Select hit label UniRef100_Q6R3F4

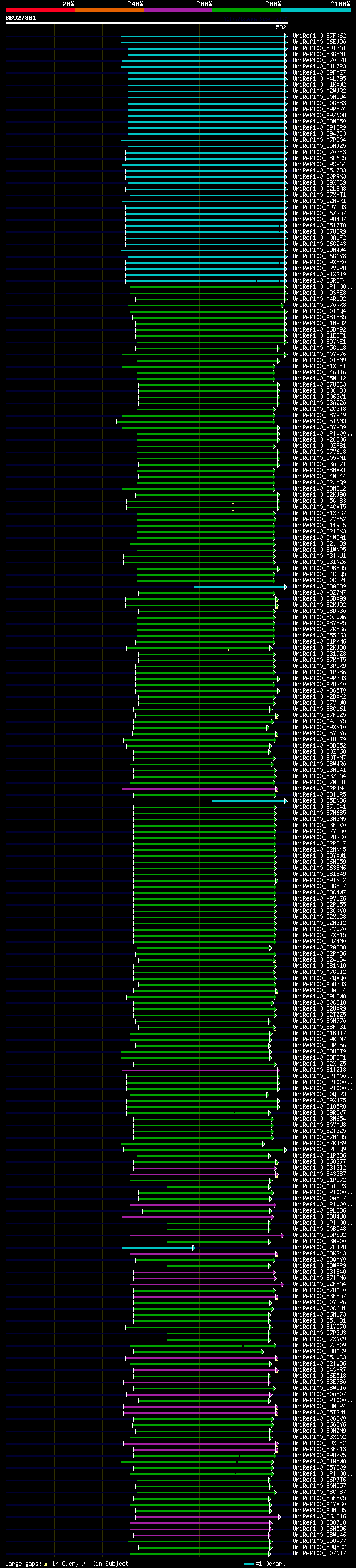(x=319, y=280)
